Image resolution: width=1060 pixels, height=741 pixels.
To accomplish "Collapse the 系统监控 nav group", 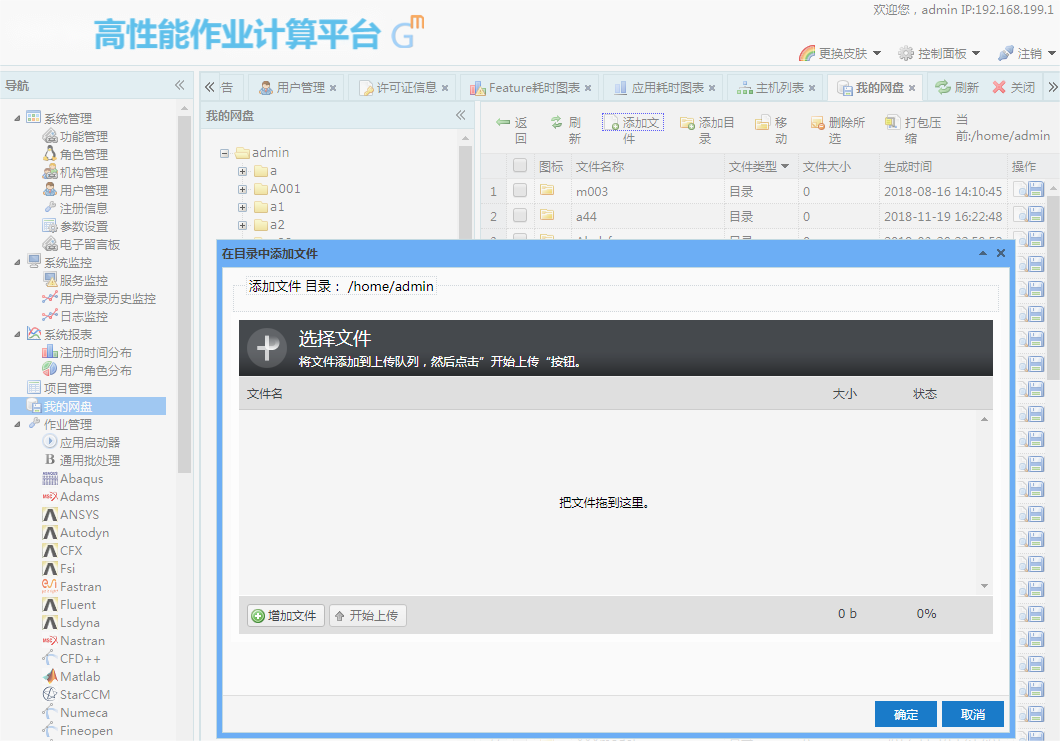I will (x=17, y=262).
